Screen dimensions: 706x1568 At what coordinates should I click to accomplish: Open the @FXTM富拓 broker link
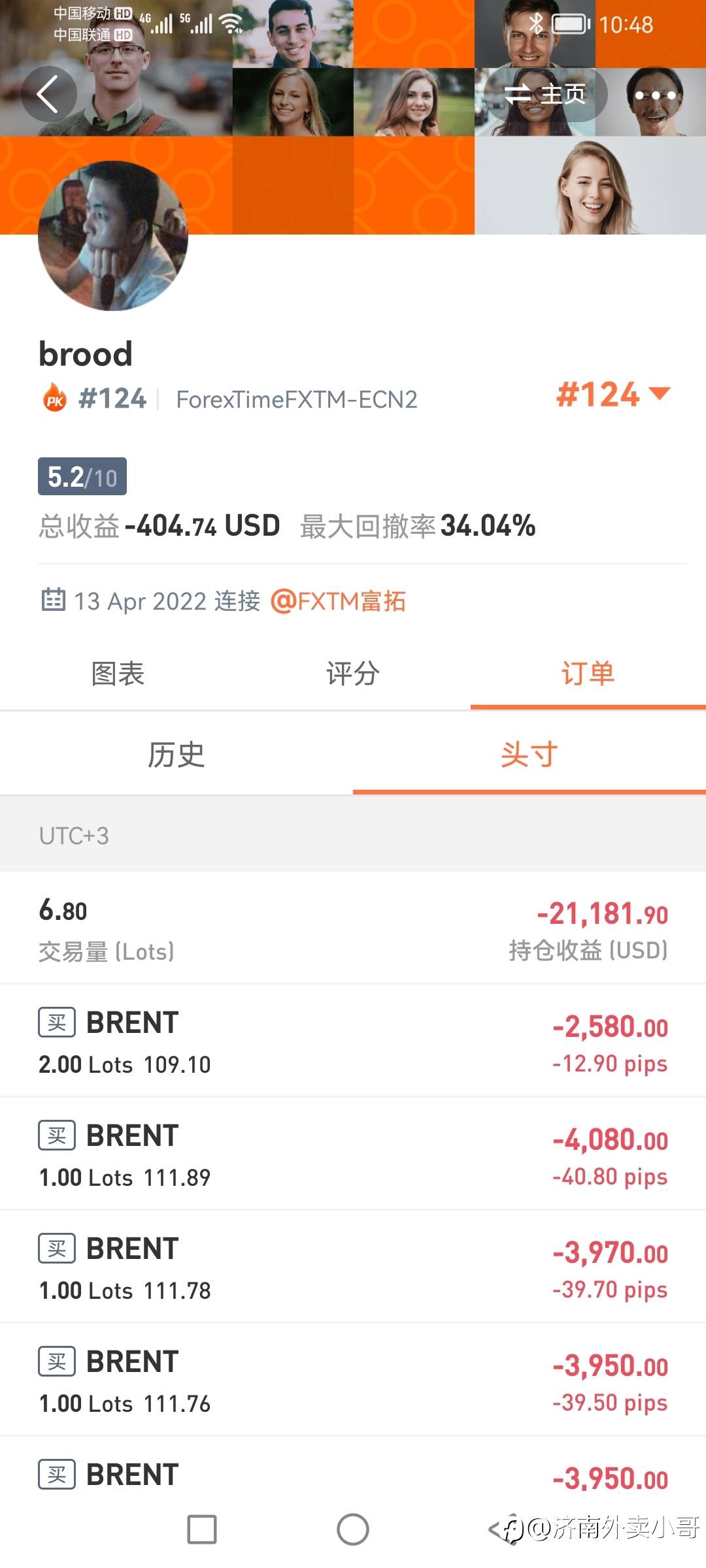coord(338,600)
